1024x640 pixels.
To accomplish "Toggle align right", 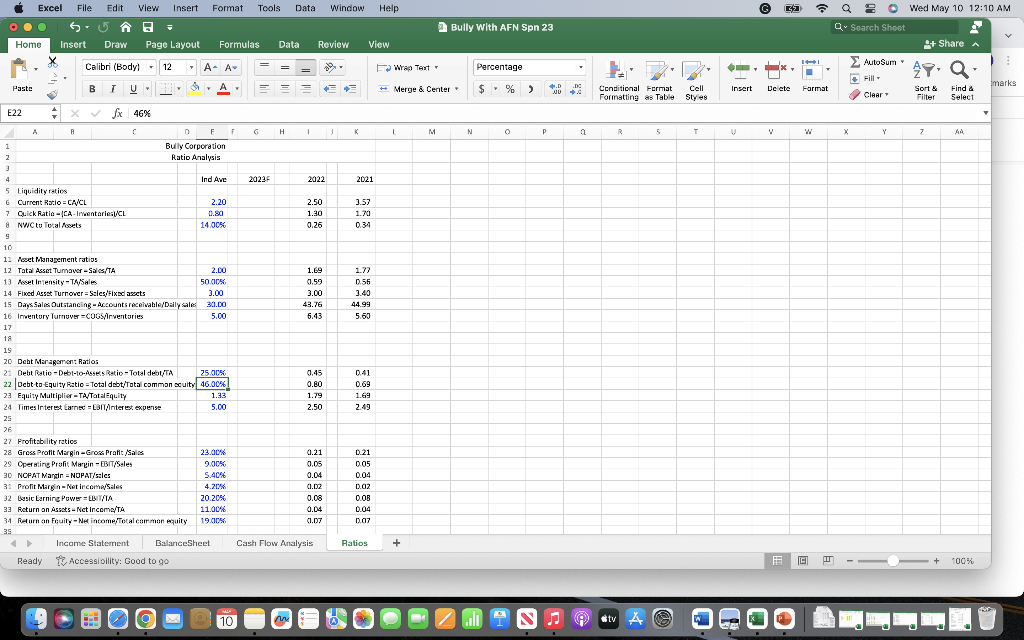I will tap(306, 89).
